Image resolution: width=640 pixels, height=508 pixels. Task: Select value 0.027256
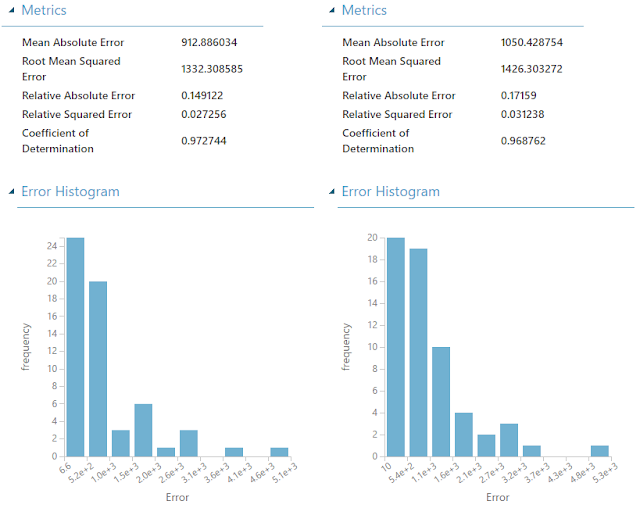pos(204,114)
